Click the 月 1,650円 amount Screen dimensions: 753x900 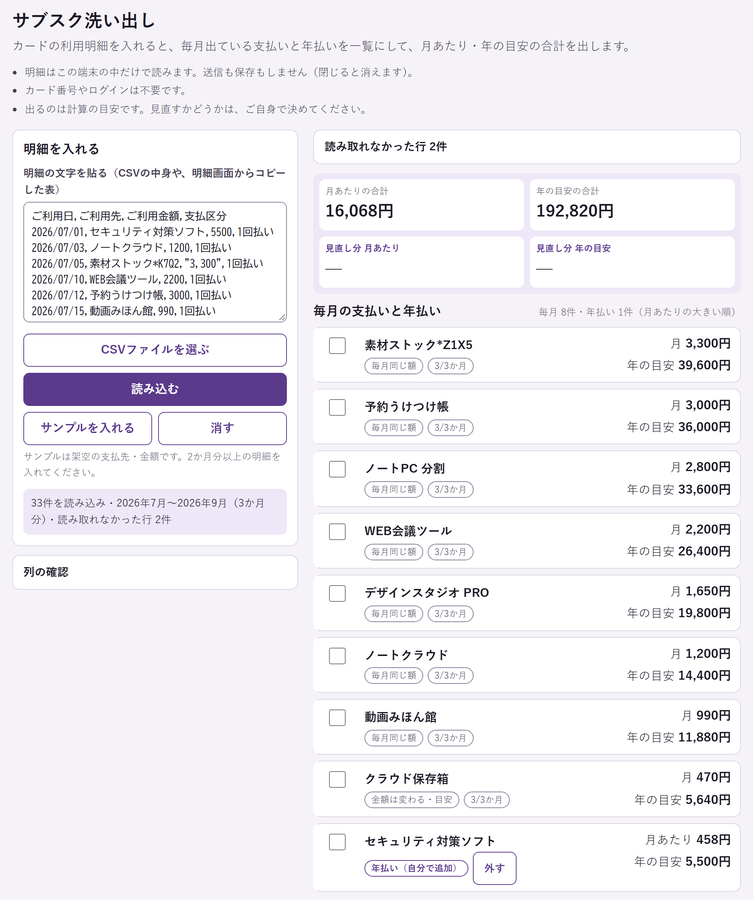[x=700, y=591]
